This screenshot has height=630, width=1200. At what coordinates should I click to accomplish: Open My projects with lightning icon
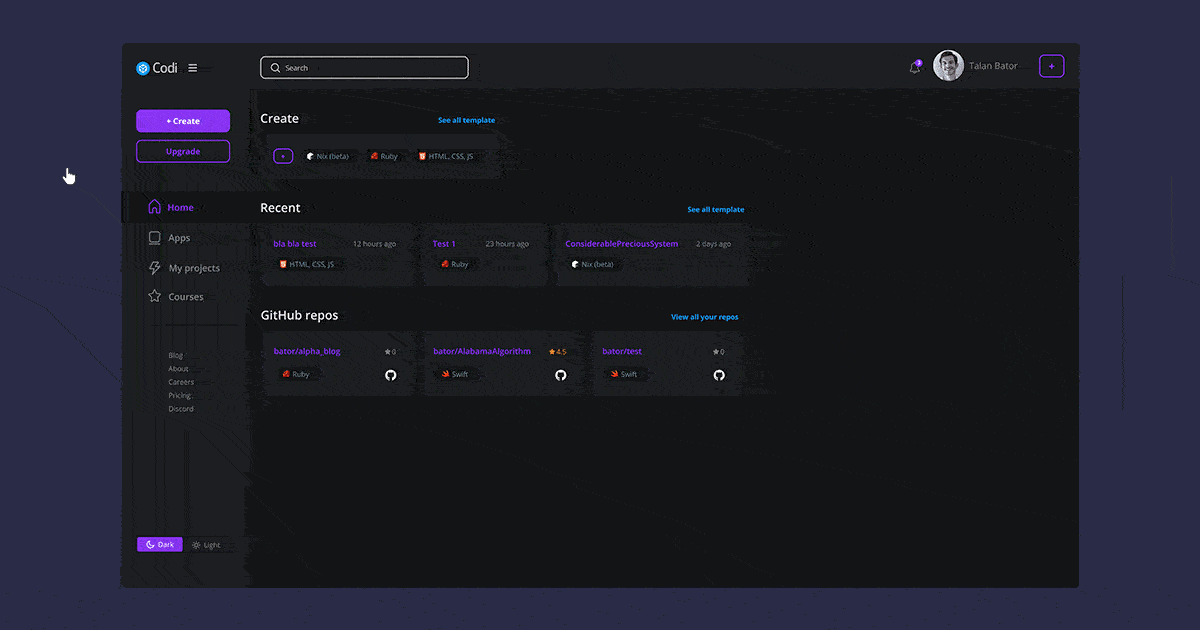(x=193, y=268)
